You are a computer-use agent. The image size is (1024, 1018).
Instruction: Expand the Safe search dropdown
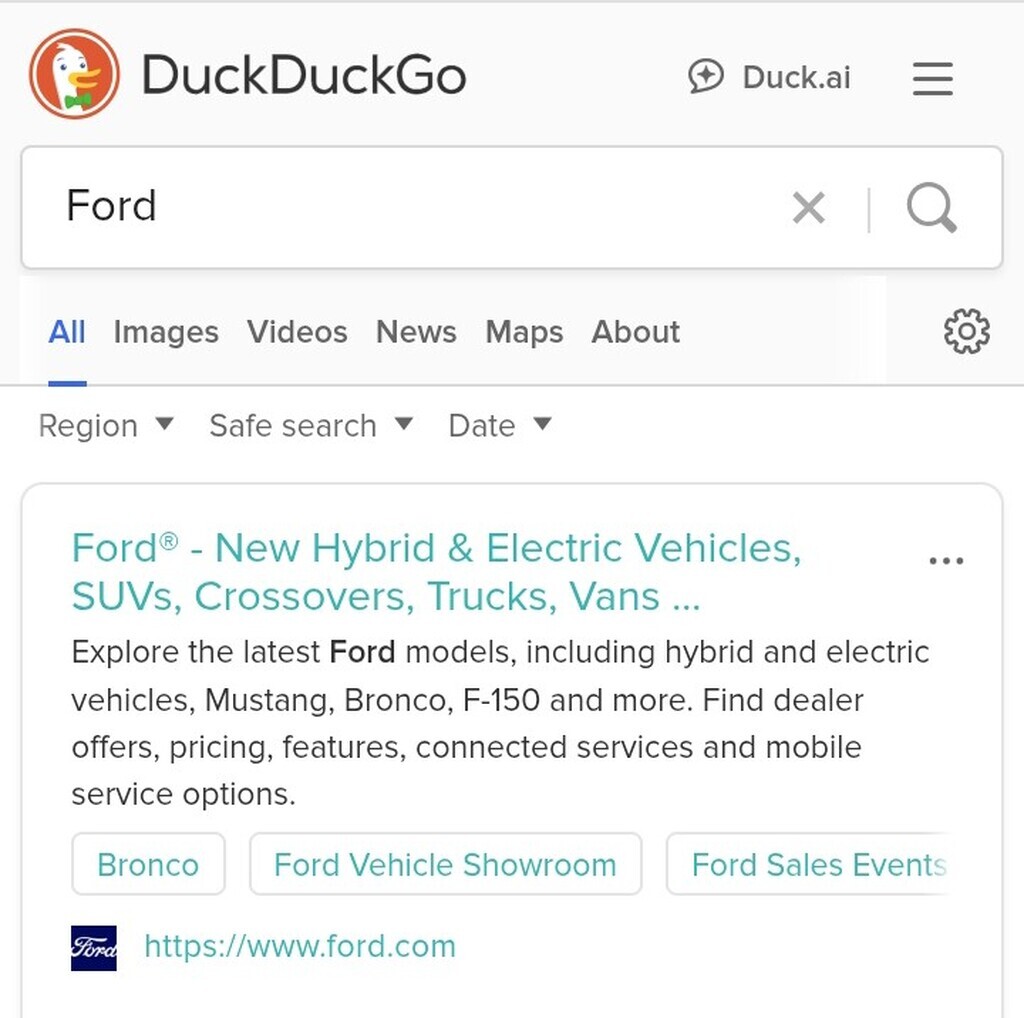[x=311, y=426]
